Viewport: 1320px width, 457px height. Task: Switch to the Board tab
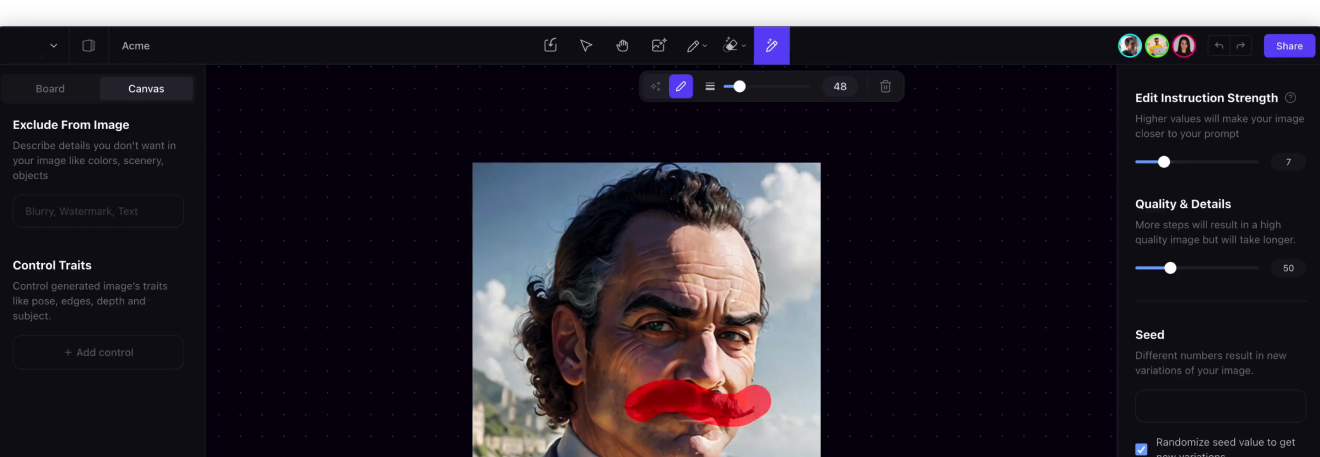50,89
